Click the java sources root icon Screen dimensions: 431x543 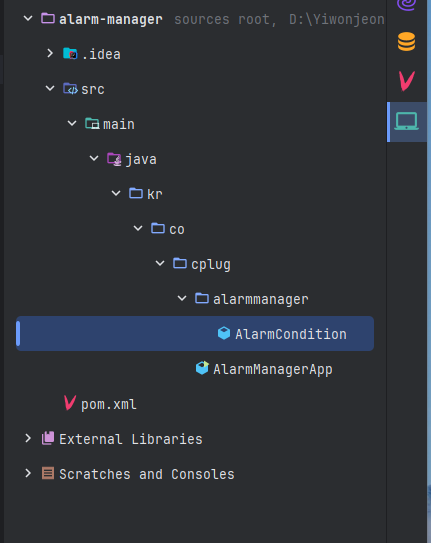point(114,159)
